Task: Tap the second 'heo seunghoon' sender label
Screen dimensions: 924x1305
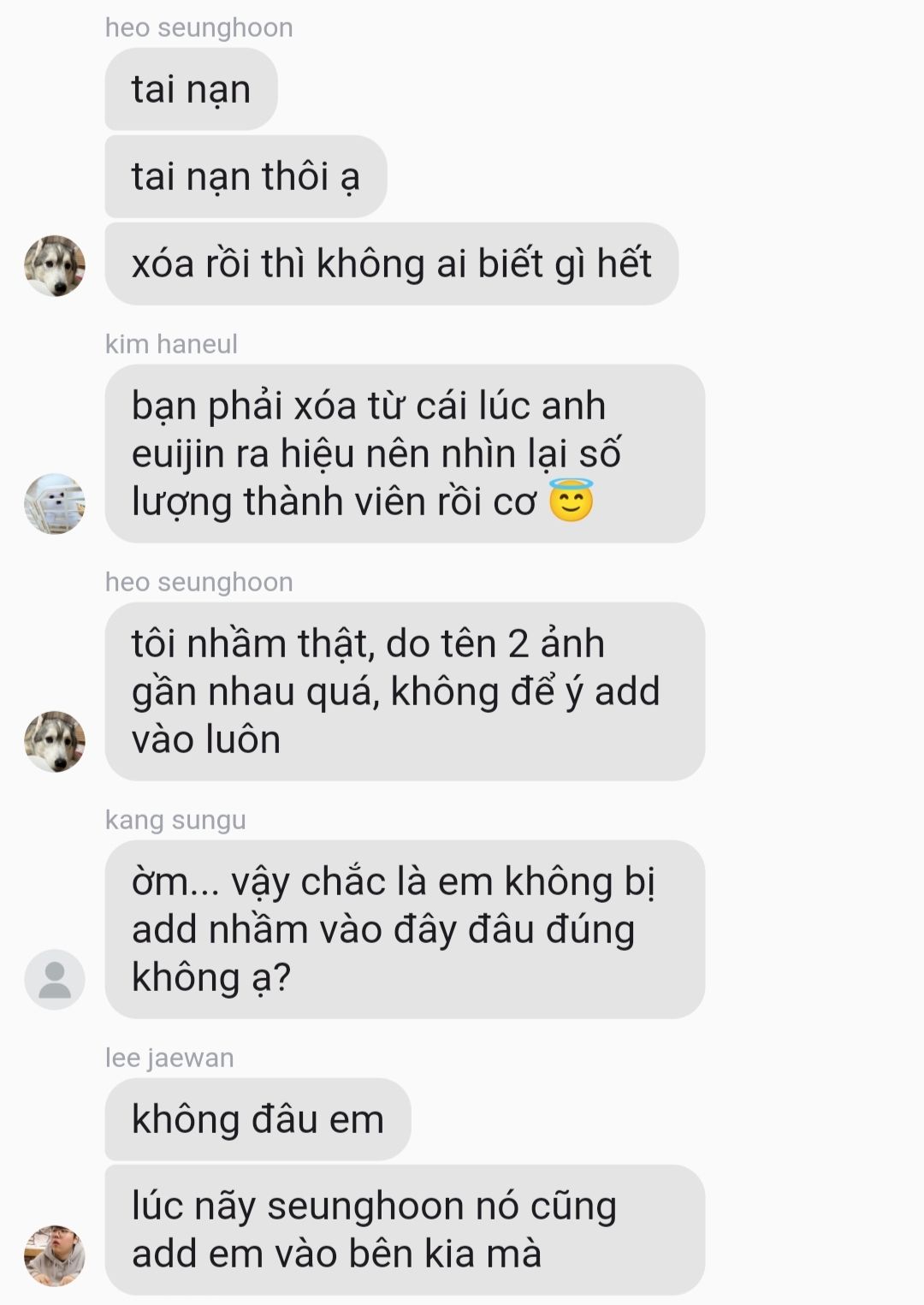Action: point(198,582)
